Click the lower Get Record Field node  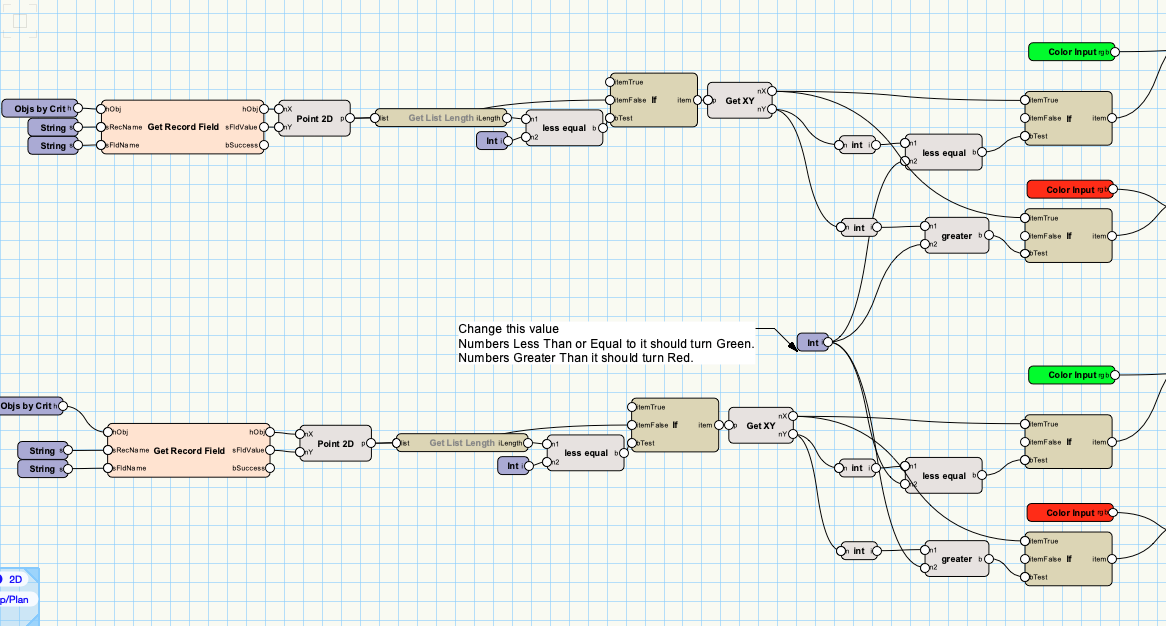point(188,451)
